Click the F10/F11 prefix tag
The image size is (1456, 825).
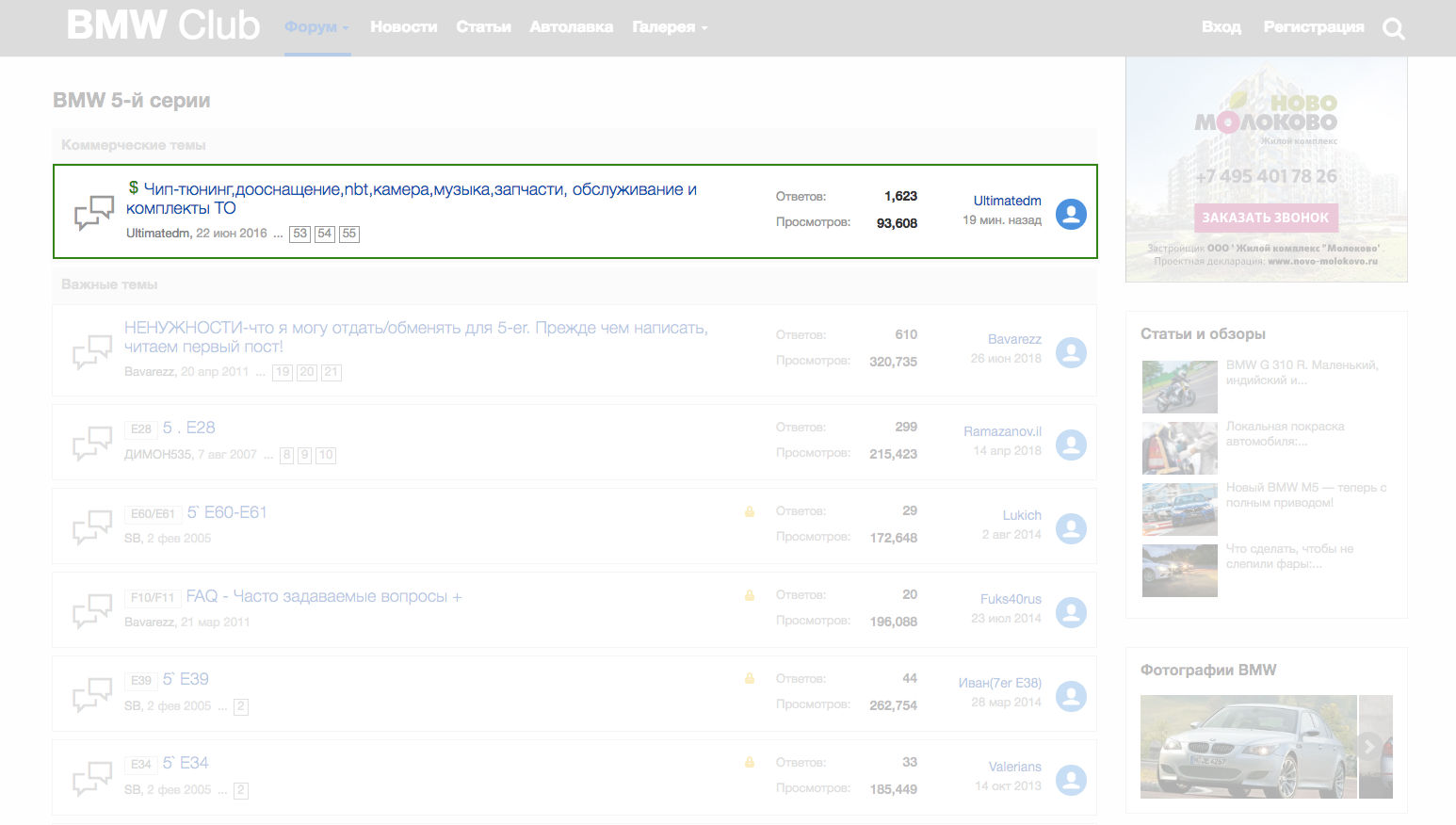coord(153,598)
